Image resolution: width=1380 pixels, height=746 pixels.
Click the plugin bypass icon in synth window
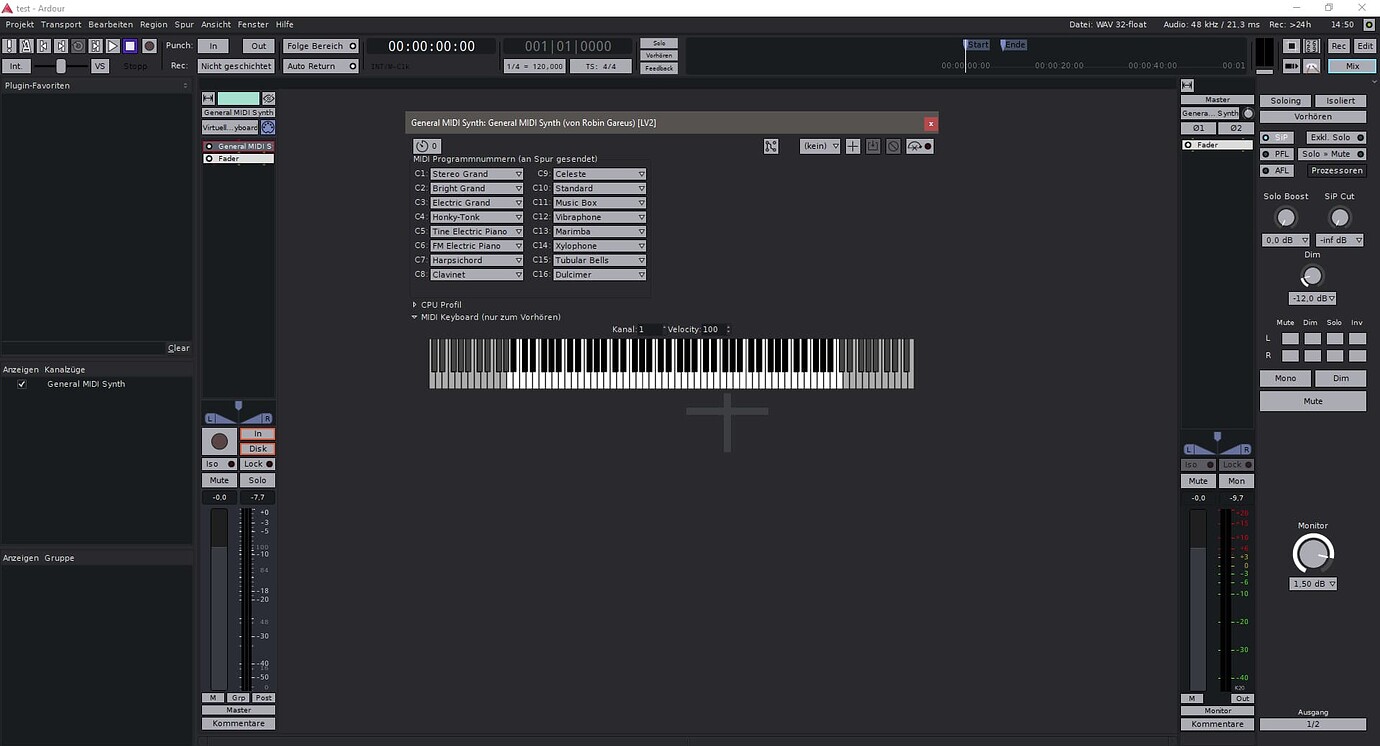pyautogui.click(x=423, y=146)
